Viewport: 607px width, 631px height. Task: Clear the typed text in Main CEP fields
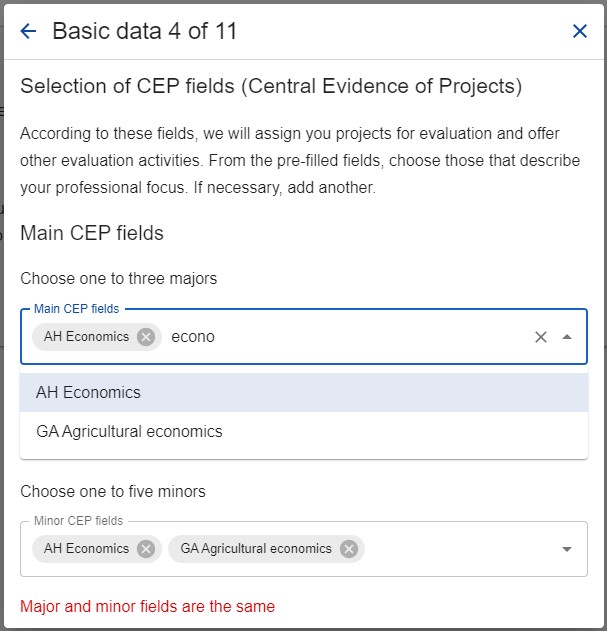(x=541, y=337)
